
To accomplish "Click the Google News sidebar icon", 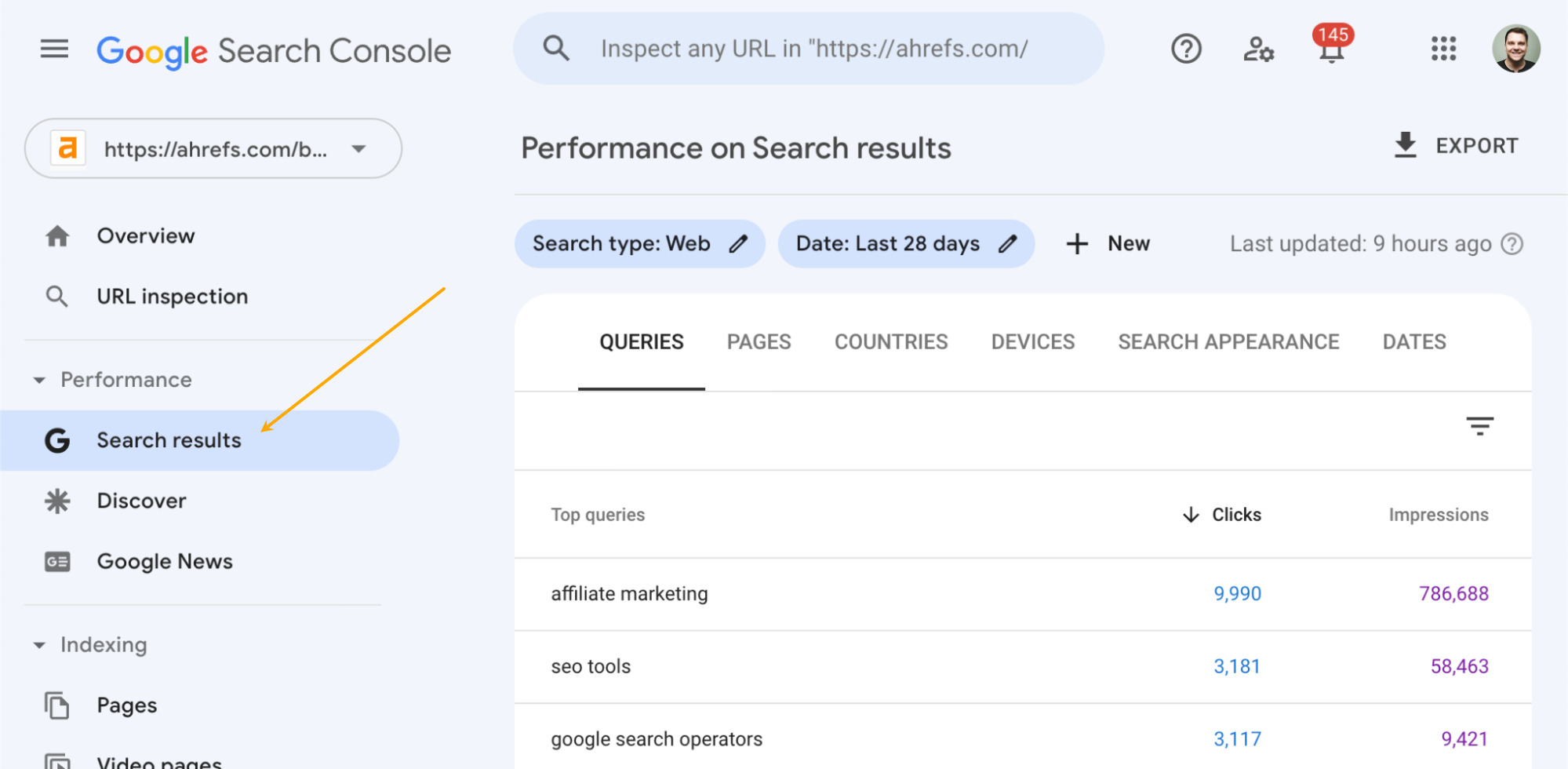I will click(56, 562).
